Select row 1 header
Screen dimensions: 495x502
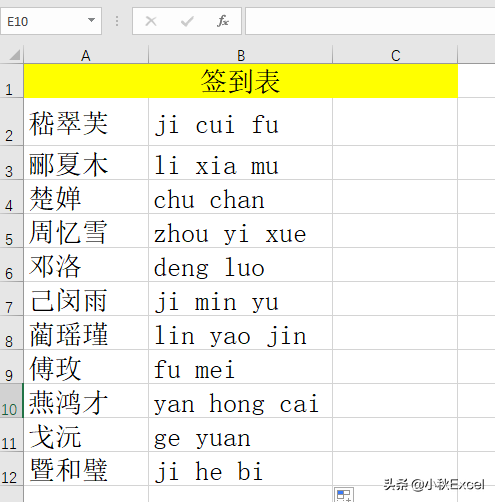coord(12,81)
